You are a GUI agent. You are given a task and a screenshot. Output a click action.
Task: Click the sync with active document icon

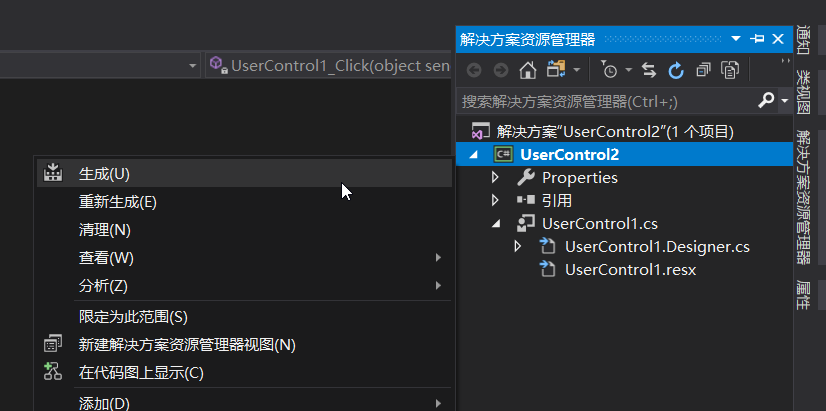(x=649, y=70)
